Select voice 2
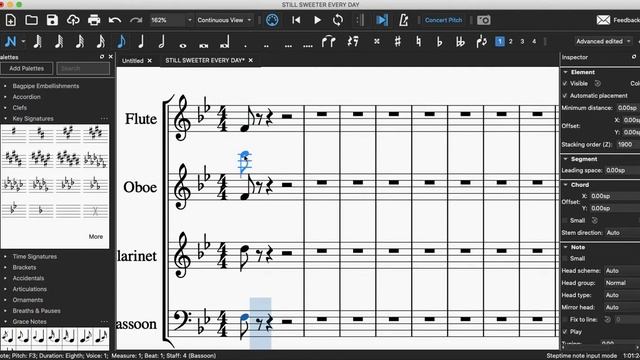This screenshot has height=360, width=640. click(x=511, y=41)
